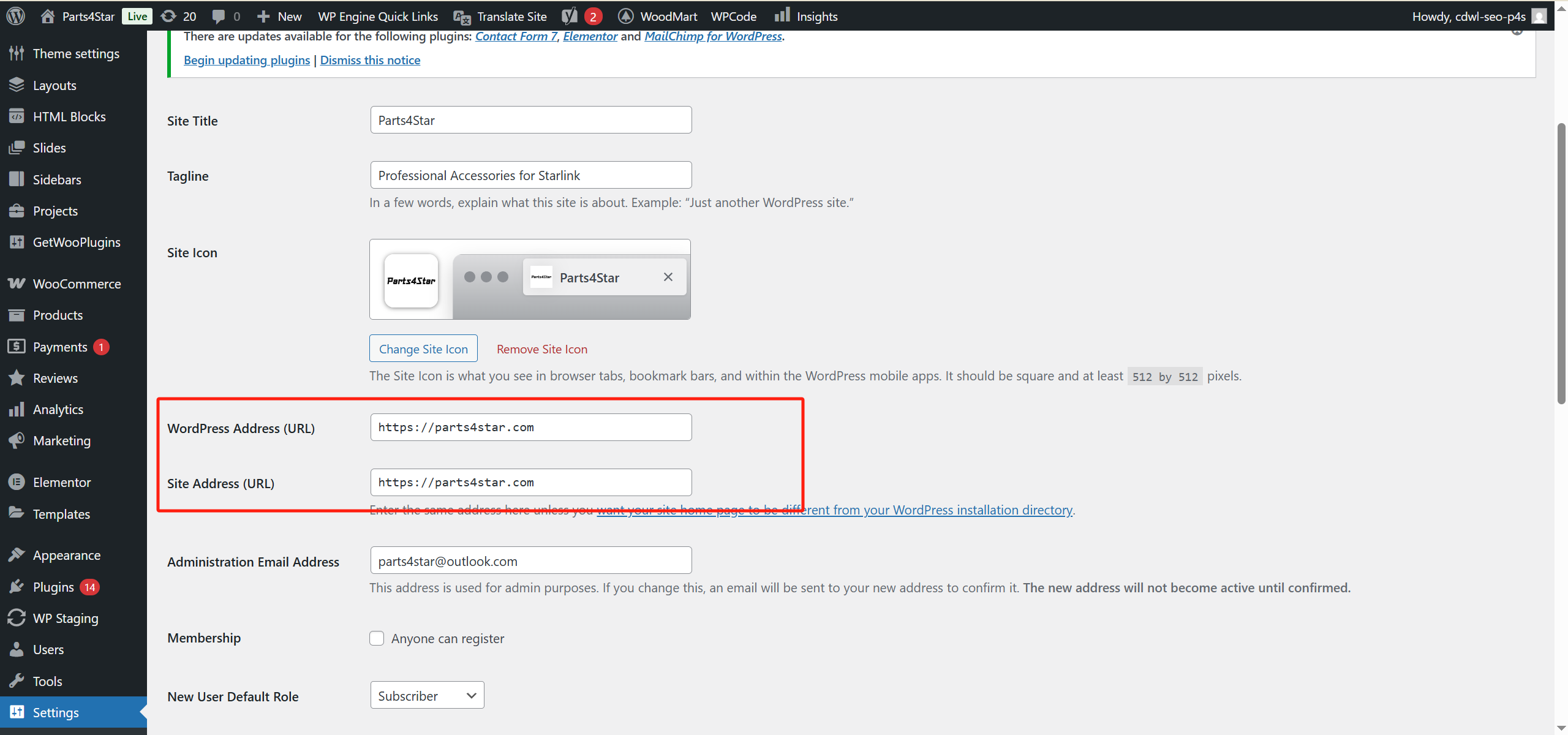Click the Analytics icon in the sidebar
This screenshot has width=1568, height=735.
(17, 409)
